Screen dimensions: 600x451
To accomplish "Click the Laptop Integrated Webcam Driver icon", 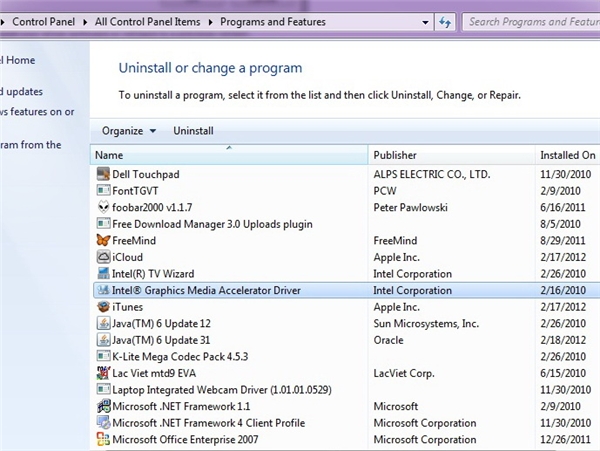I will pos(103,389).
